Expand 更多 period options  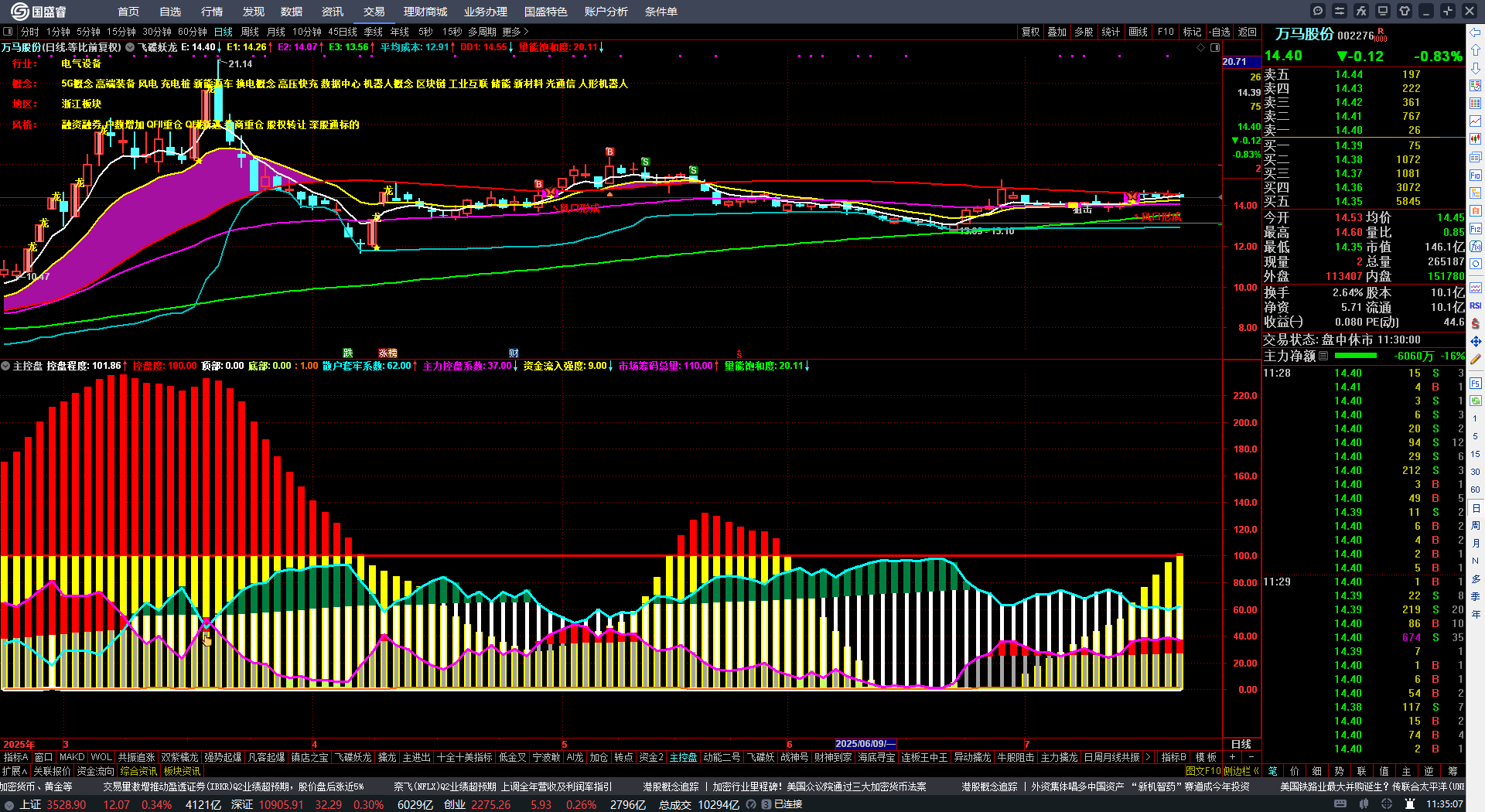(515, 32)
